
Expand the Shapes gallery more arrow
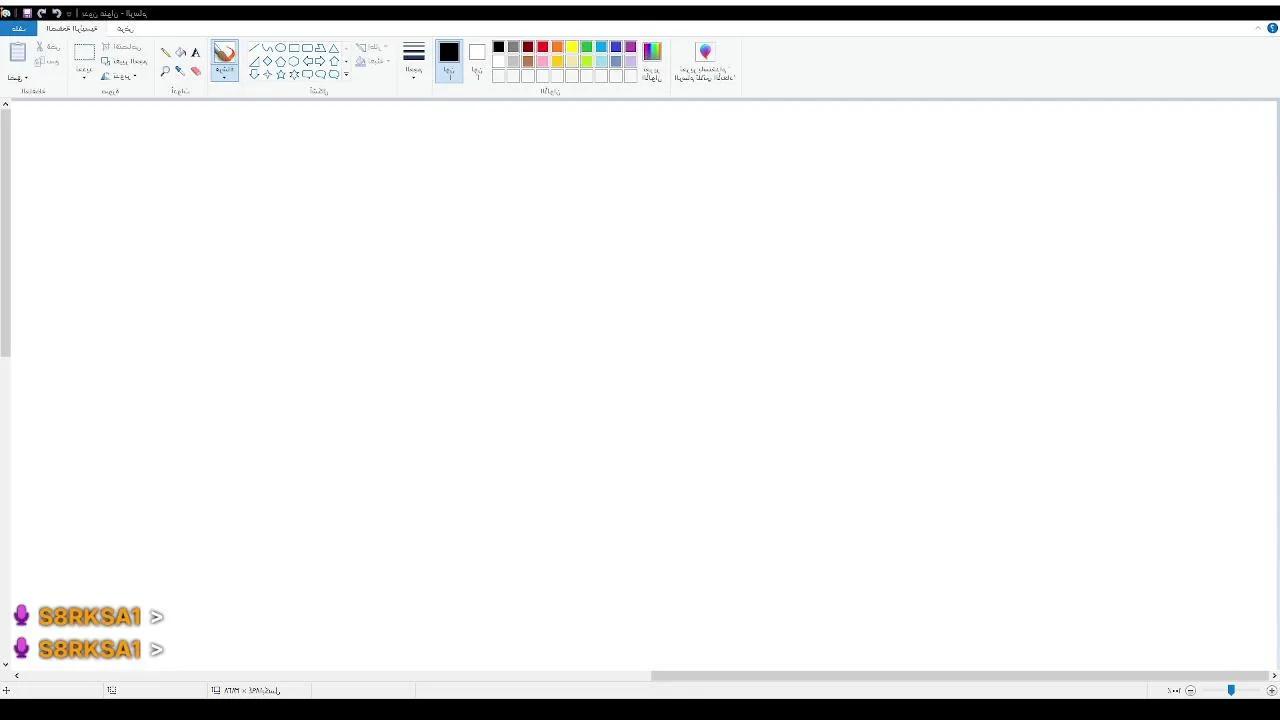346,74
